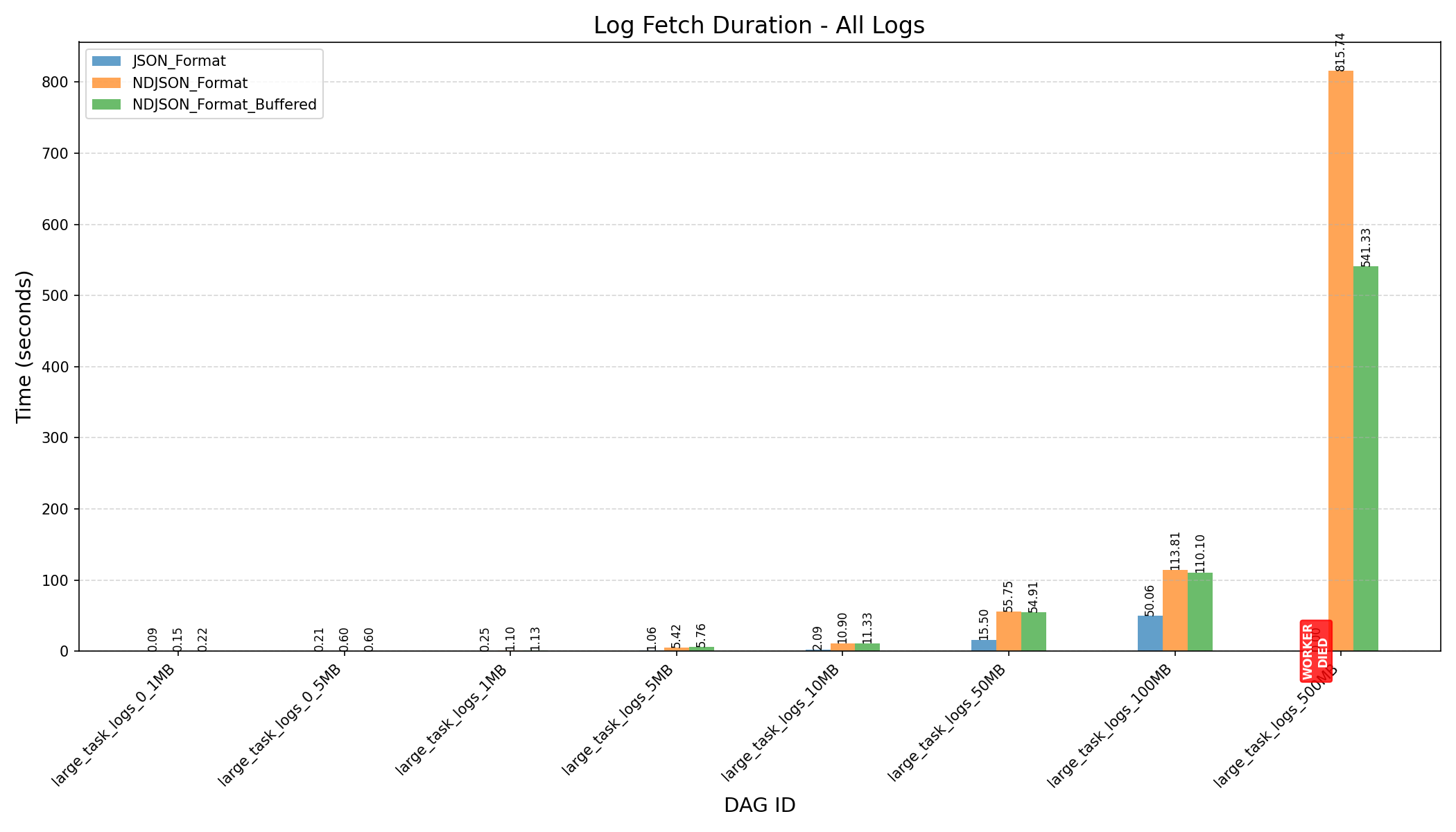Click the chart title Log Fetch Duration
This screenshot has width=1456, height=832.
coord(759,26)
